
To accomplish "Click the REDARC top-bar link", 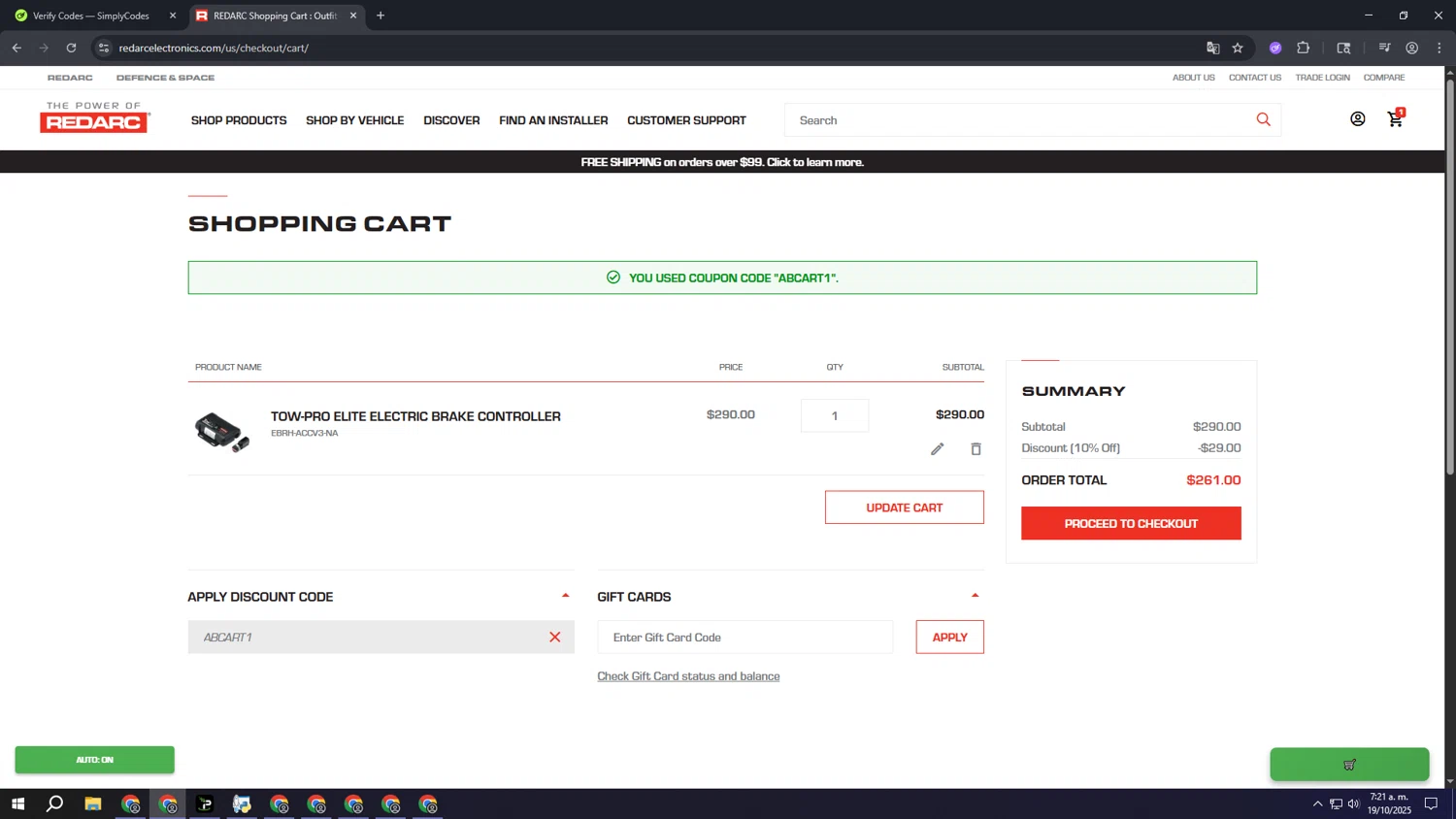I will tap(70, 78).
